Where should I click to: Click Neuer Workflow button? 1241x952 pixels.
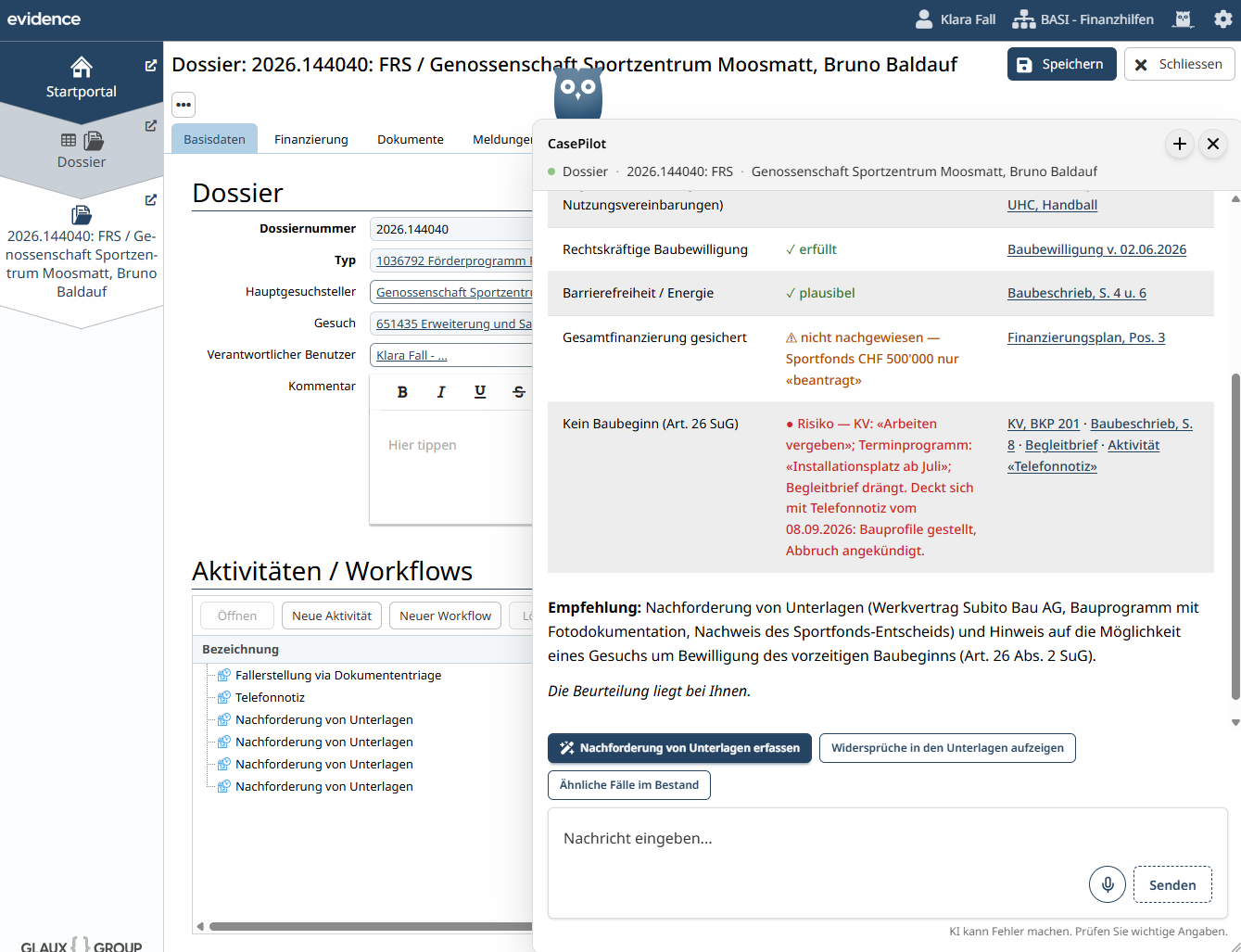(x=445, y=616)
